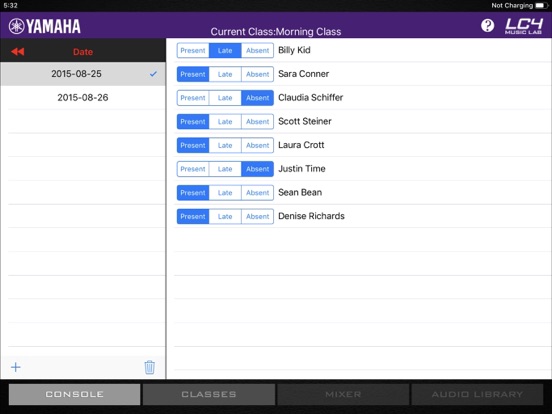Select Present for Denise Richards
This screenshot has width=552, height=414.
coord(193,216)
